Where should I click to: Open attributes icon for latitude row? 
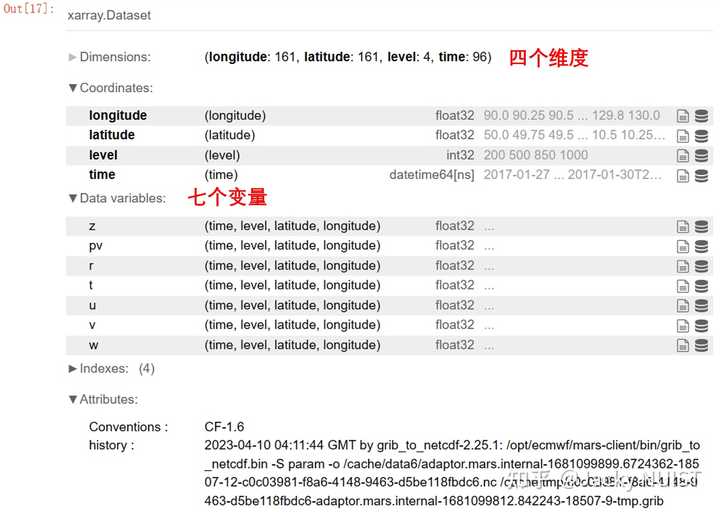point(683,136)
